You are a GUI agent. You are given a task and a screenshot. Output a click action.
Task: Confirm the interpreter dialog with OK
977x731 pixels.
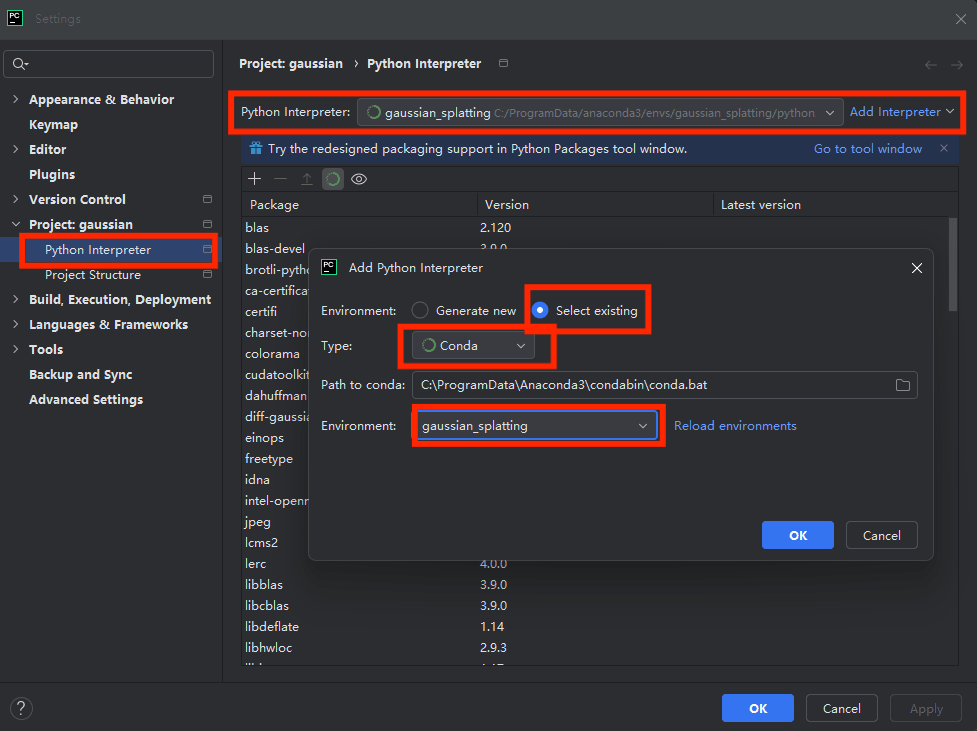797,535
